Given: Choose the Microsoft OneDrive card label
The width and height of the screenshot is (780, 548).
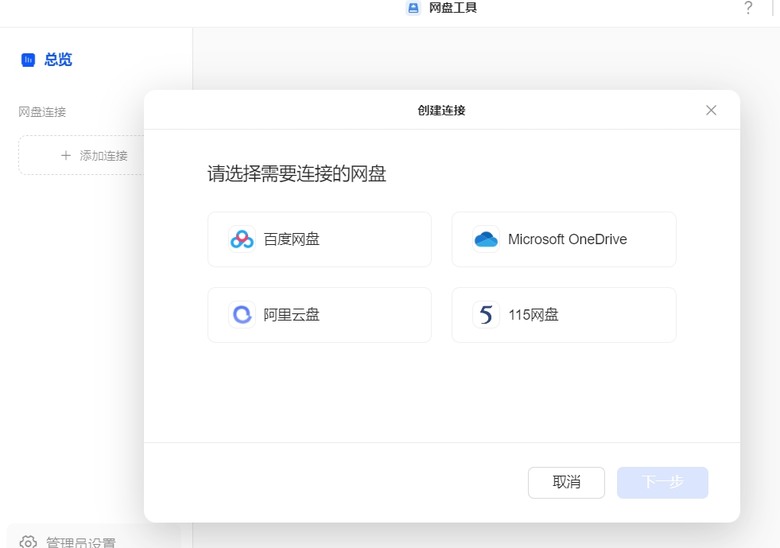Looking at the screenshot, I should tap(567, 239).
